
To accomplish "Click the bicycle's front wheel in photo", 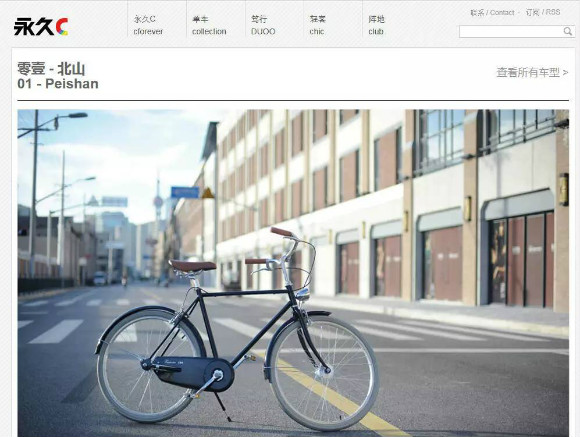I will click(x=323, y=371).
